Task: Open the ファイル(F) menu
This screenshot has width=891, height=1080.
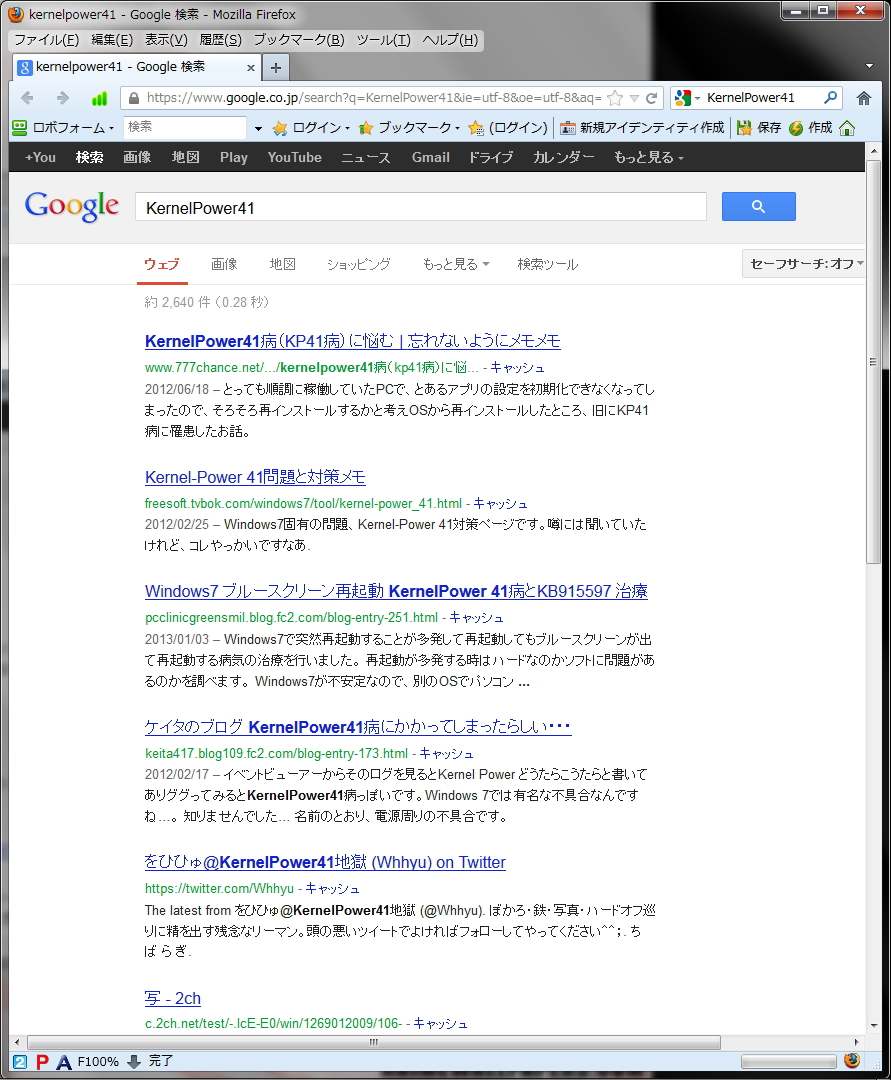Action: pos(47,40)
